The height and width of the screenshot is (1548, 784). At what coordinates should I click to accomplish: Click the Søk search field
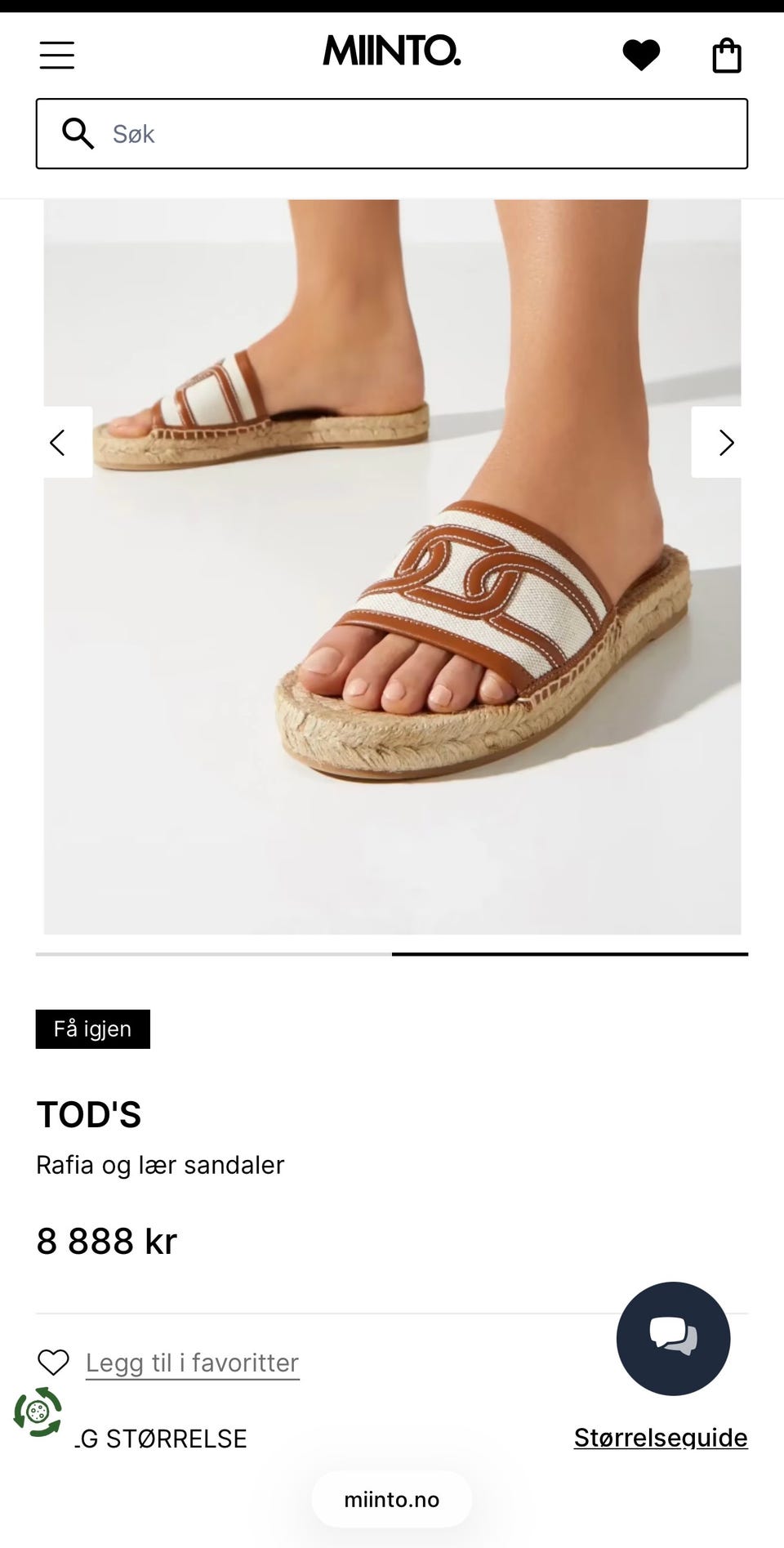392,134
